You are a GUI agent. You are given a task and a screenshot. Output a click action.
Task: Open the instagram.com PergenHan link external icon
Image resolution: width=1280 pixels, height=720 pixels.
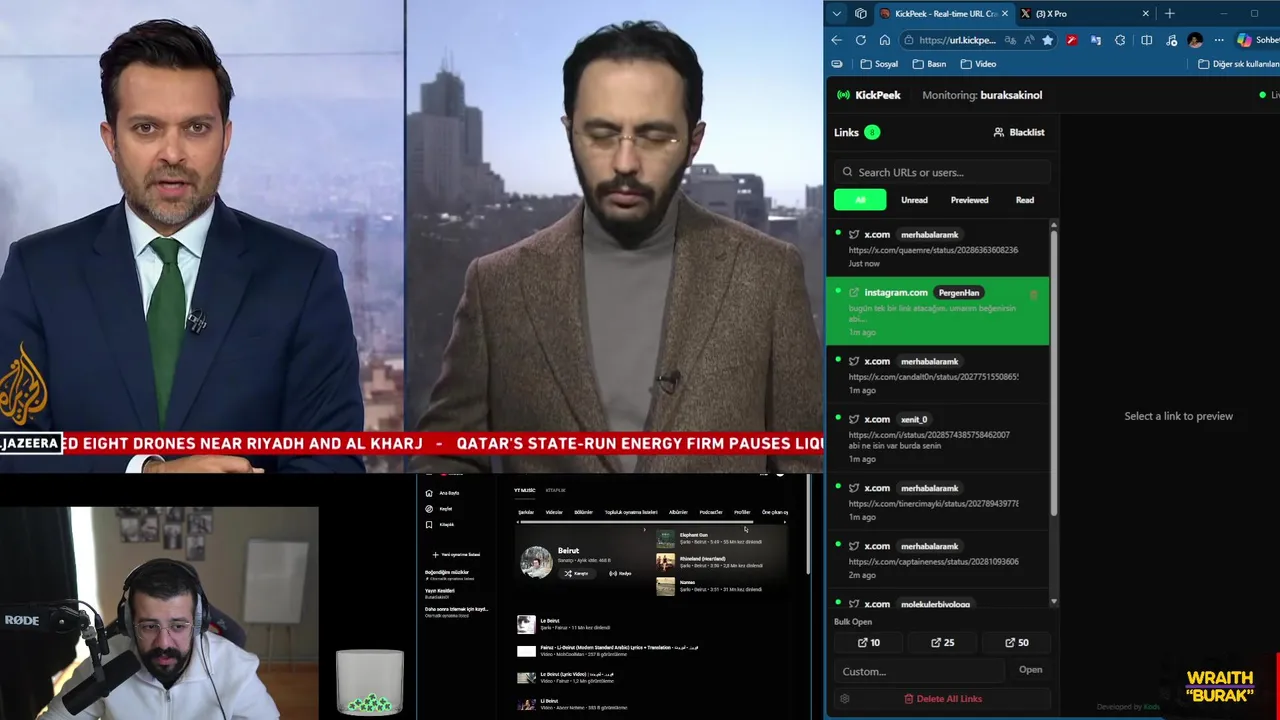[x=854, y=293]
